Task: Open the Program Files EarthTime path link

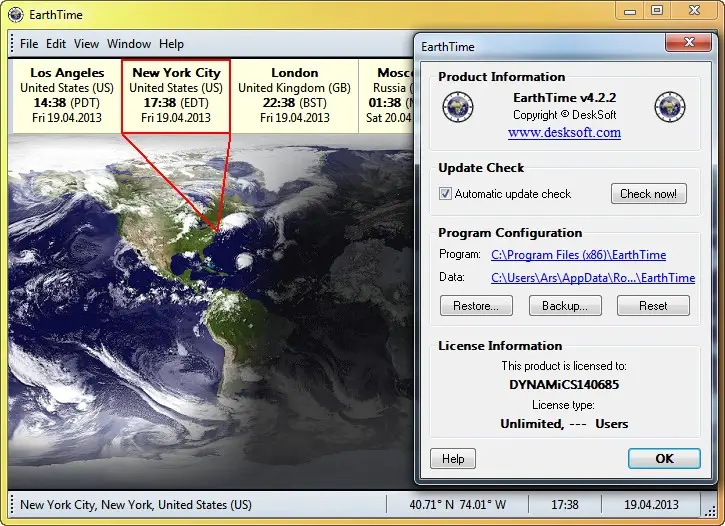Action: [578, 255]
